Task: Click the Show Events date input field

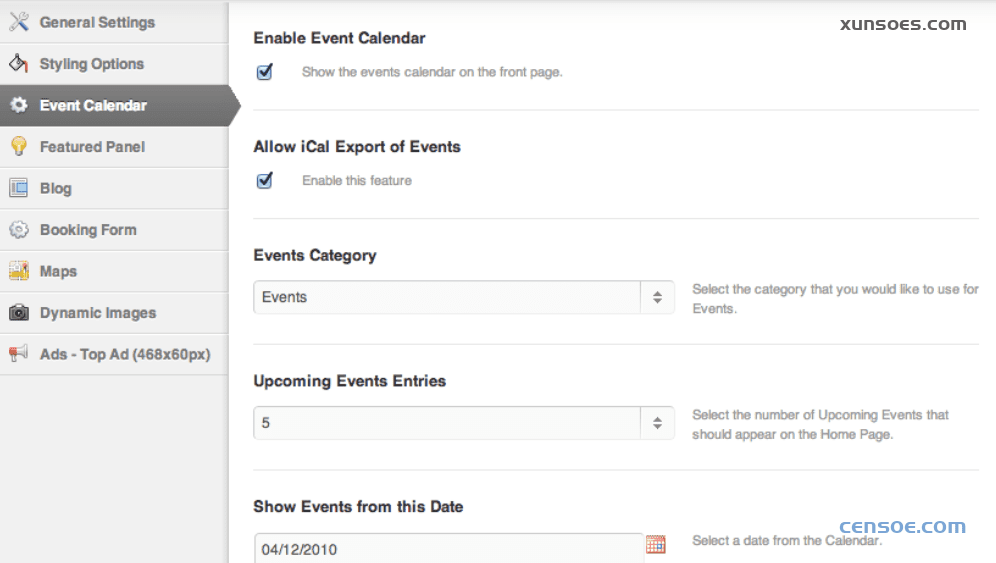Action: 448,548
